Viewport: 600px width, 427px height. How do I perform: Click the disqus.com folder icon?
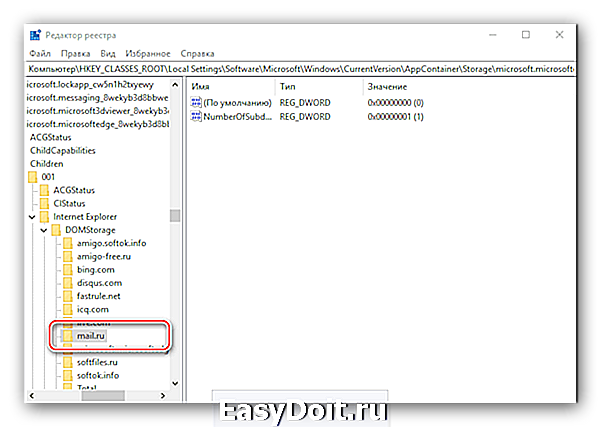pyautogui.click(x=68, y=283)
